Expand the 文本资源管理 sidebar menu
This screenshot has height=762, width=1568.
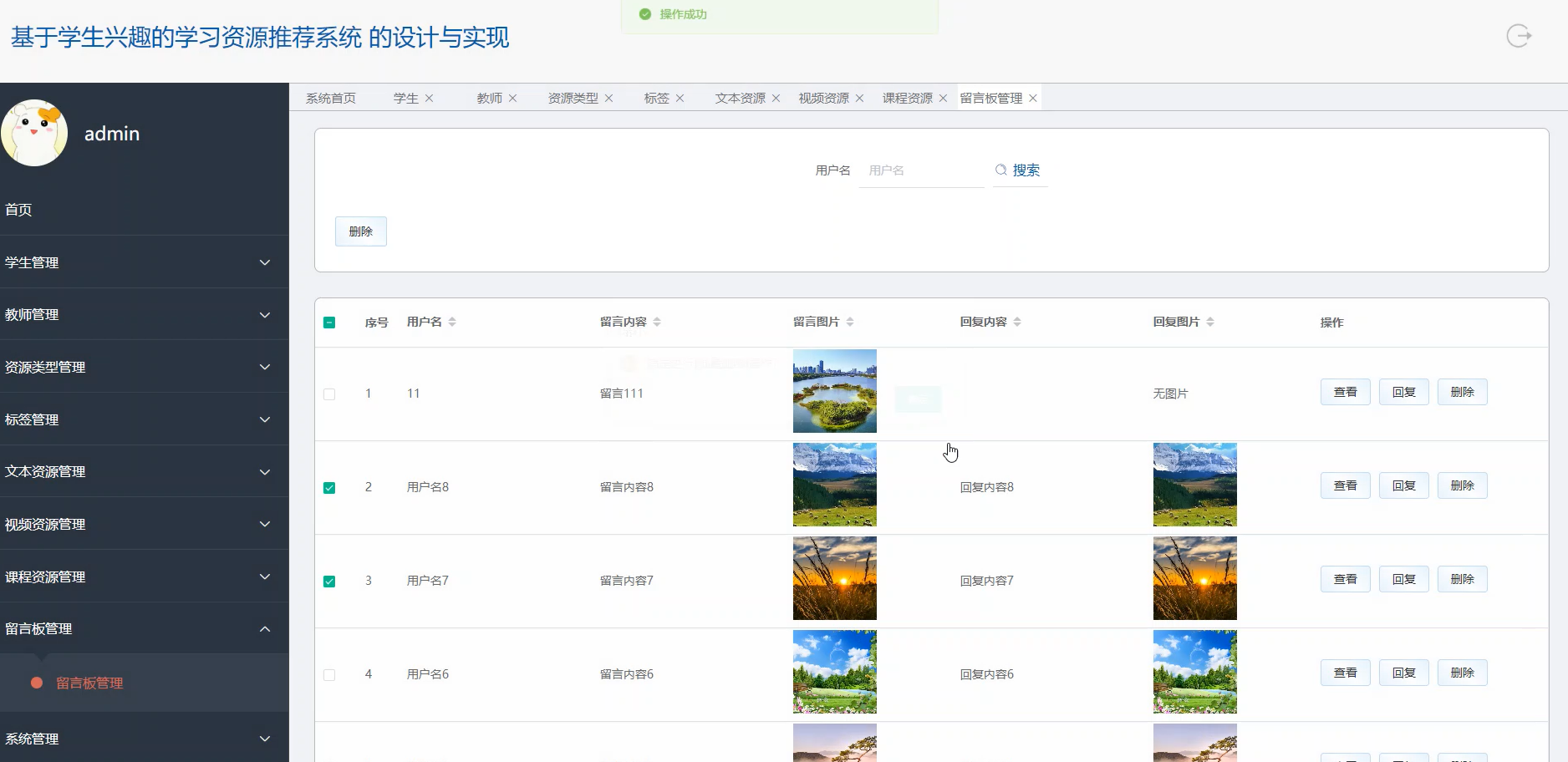[144, 471]
